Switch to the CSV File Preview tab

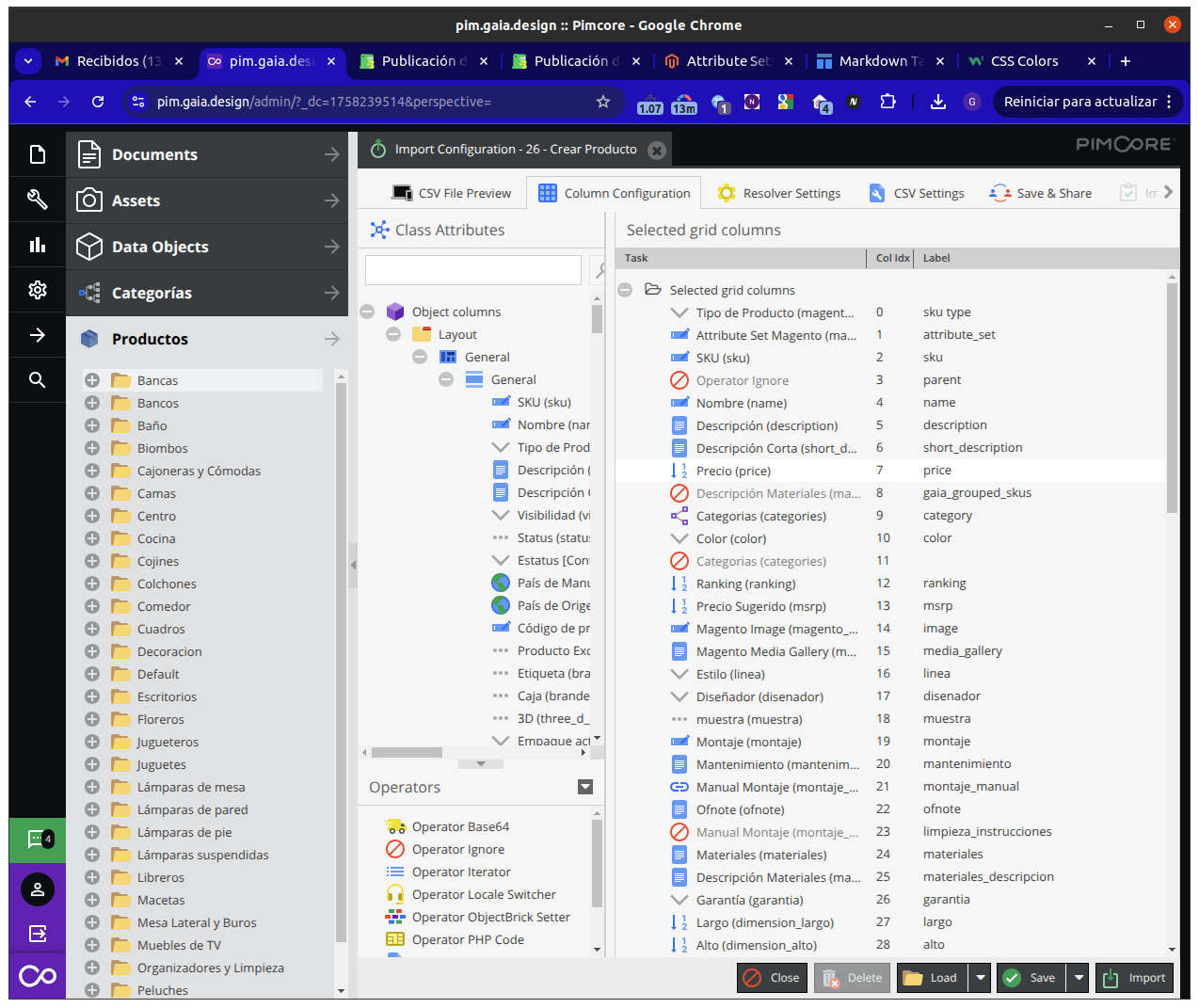pos(452,193)
